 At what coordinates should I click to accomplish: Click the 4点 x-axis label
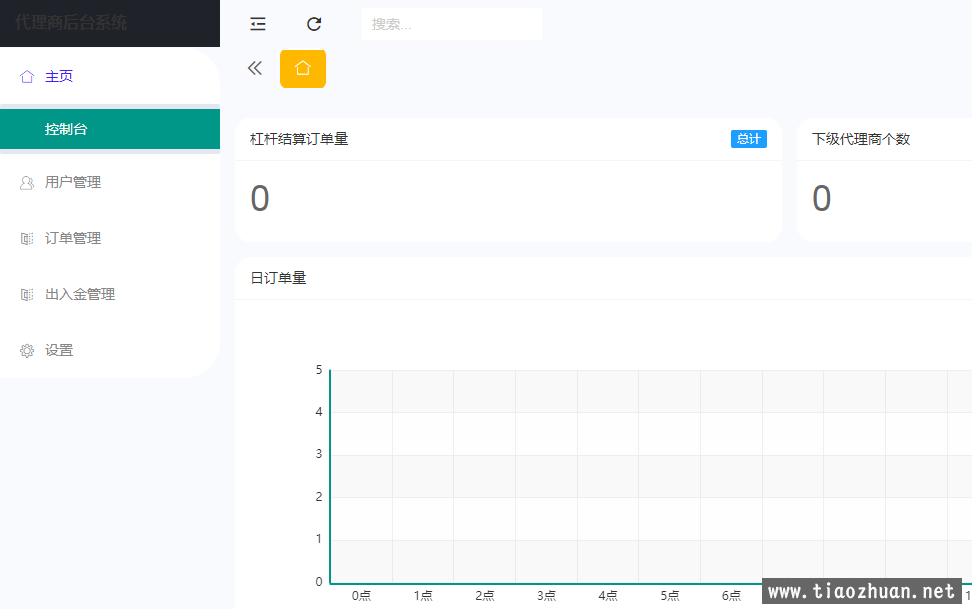[608, 596]
